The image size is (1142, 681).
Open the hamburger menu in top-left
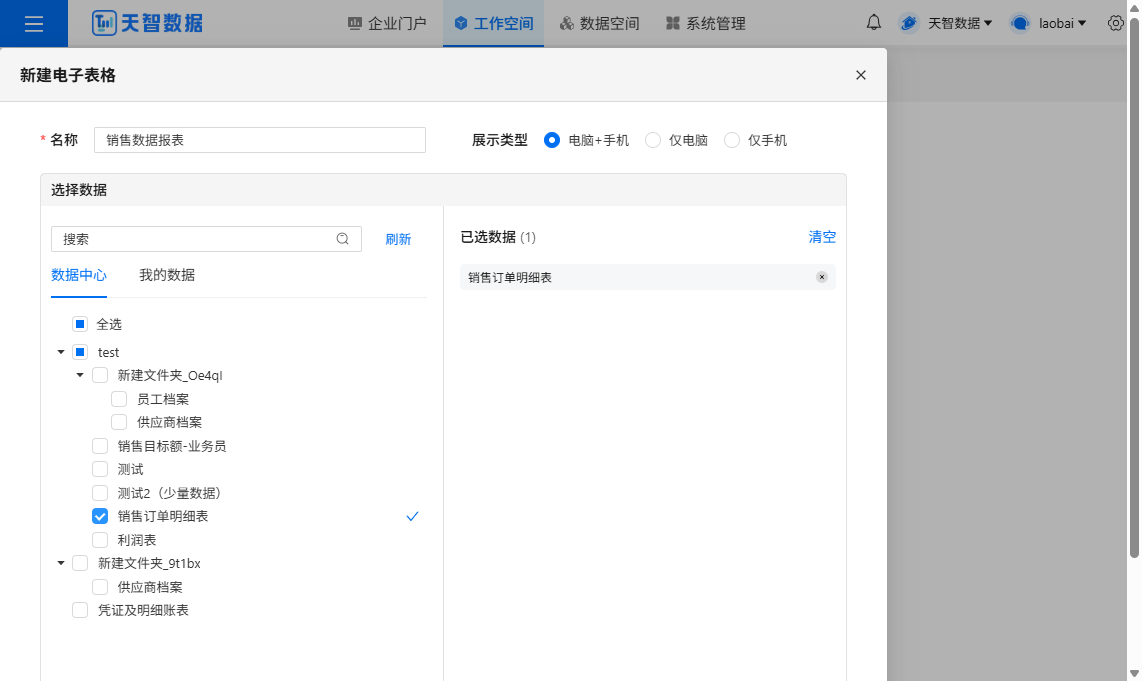pyautogui.click(x=34, y=23)
